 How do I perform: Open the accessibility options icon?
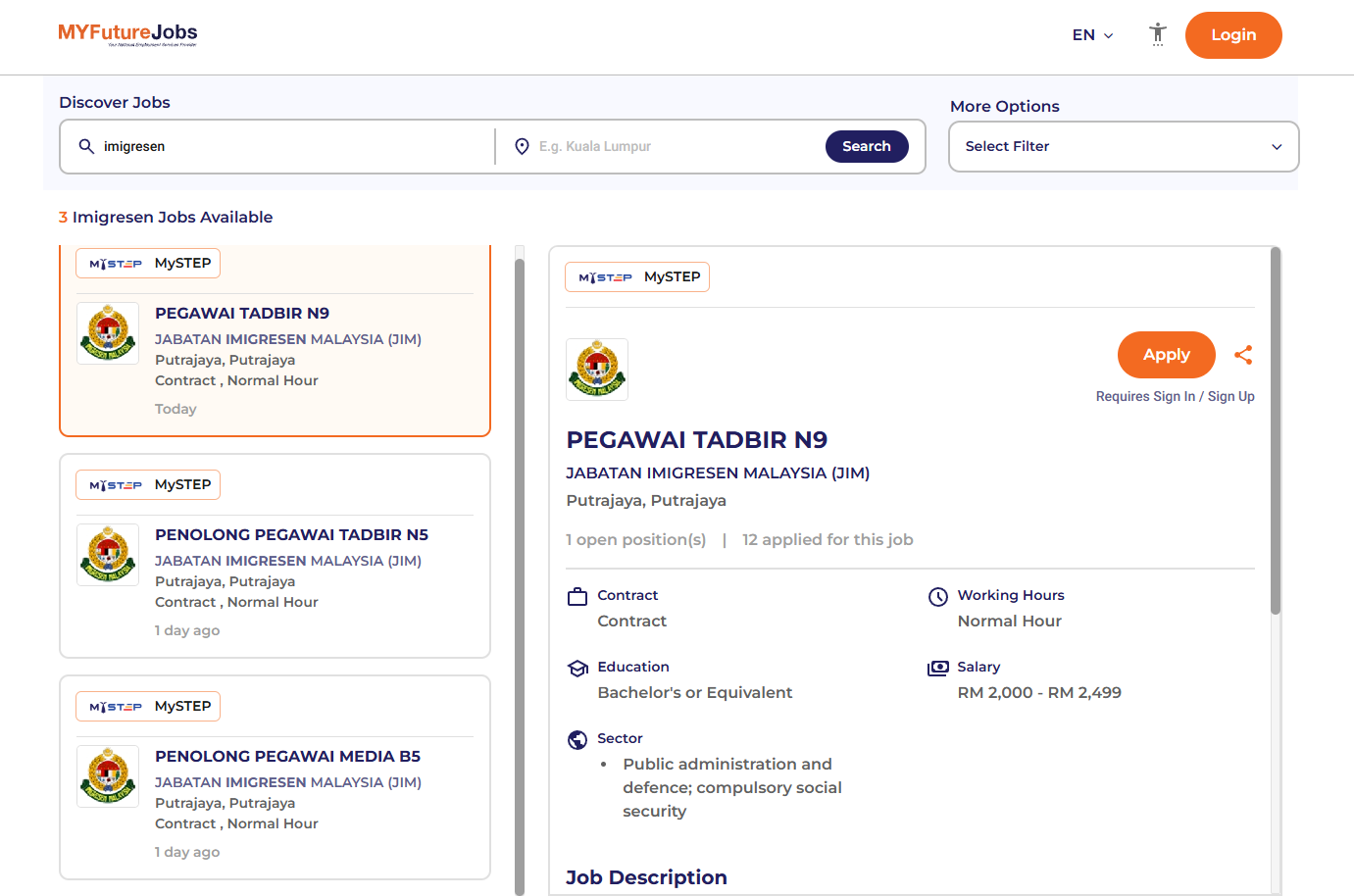1158,34
